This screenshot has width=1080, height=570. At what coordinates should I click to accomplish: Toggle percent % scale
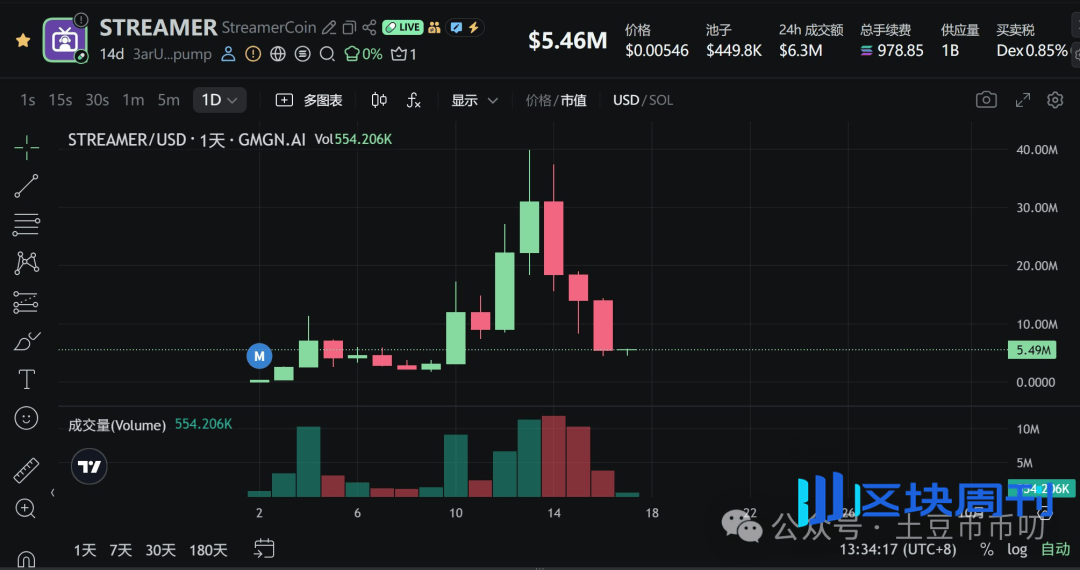[987, 549]
